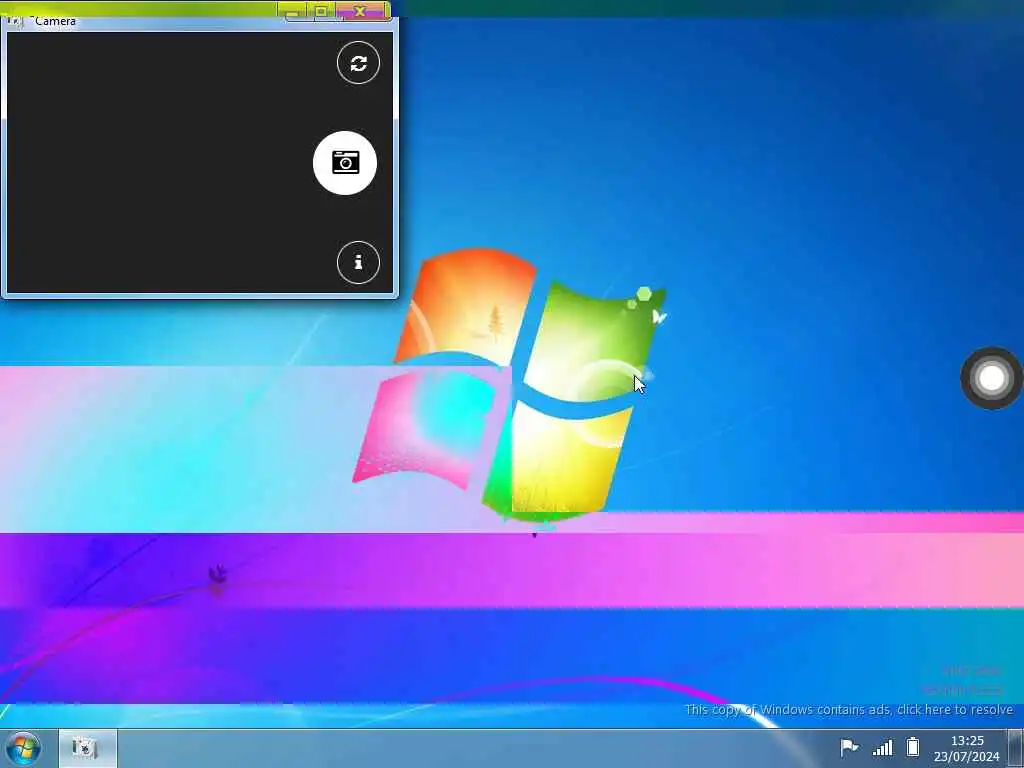Open the Action Center flag icon
The image size is (1024, 768).
pyautogui.click(x=848, y=746)
